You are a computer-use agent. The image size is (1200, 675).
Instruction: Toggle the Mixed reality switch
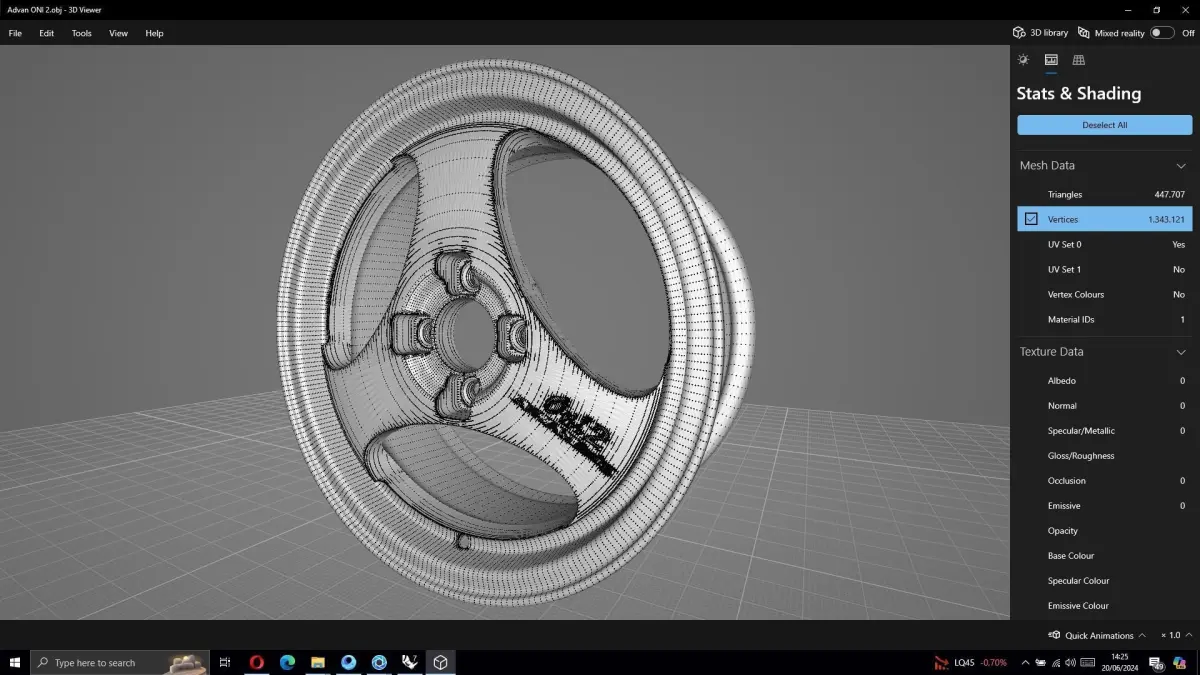pos(1161,33)
